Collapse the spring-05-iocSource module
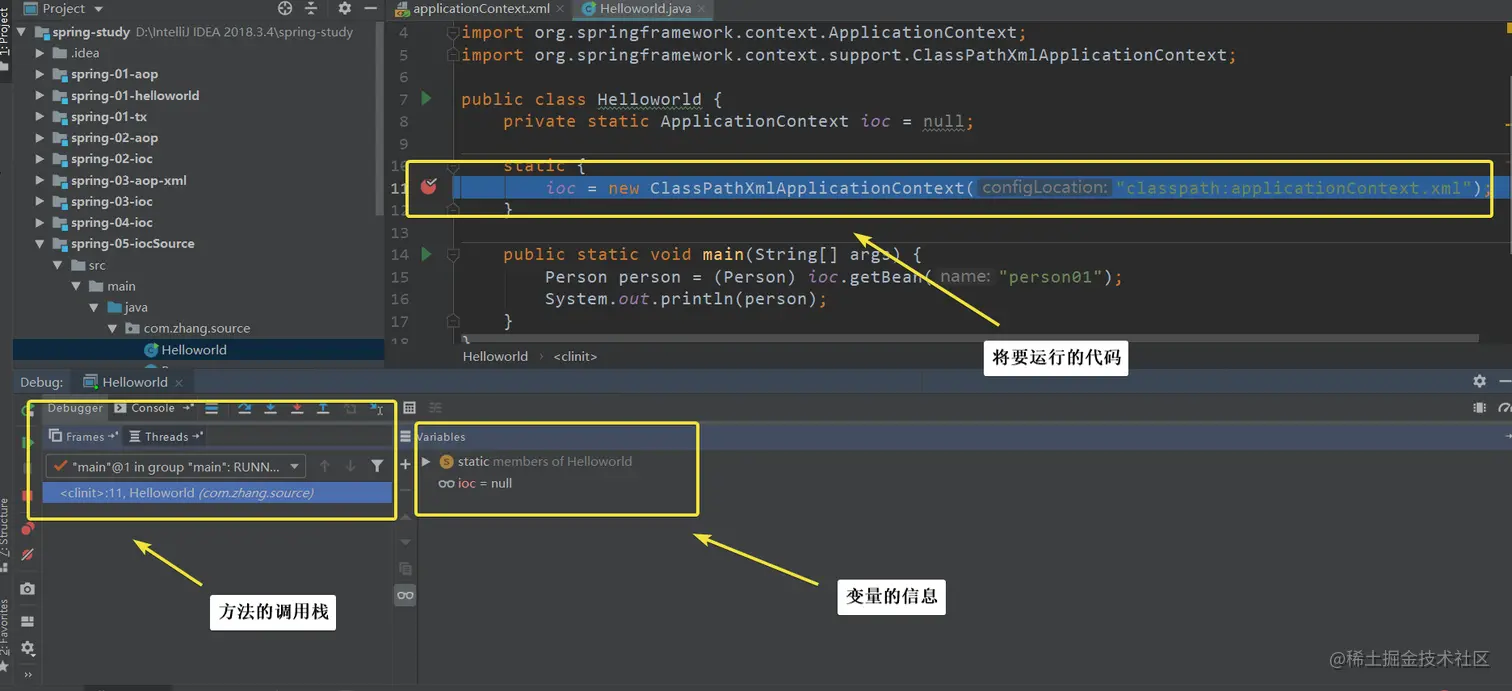This screenshot has width=1512, height=691. tap(40, 243)
